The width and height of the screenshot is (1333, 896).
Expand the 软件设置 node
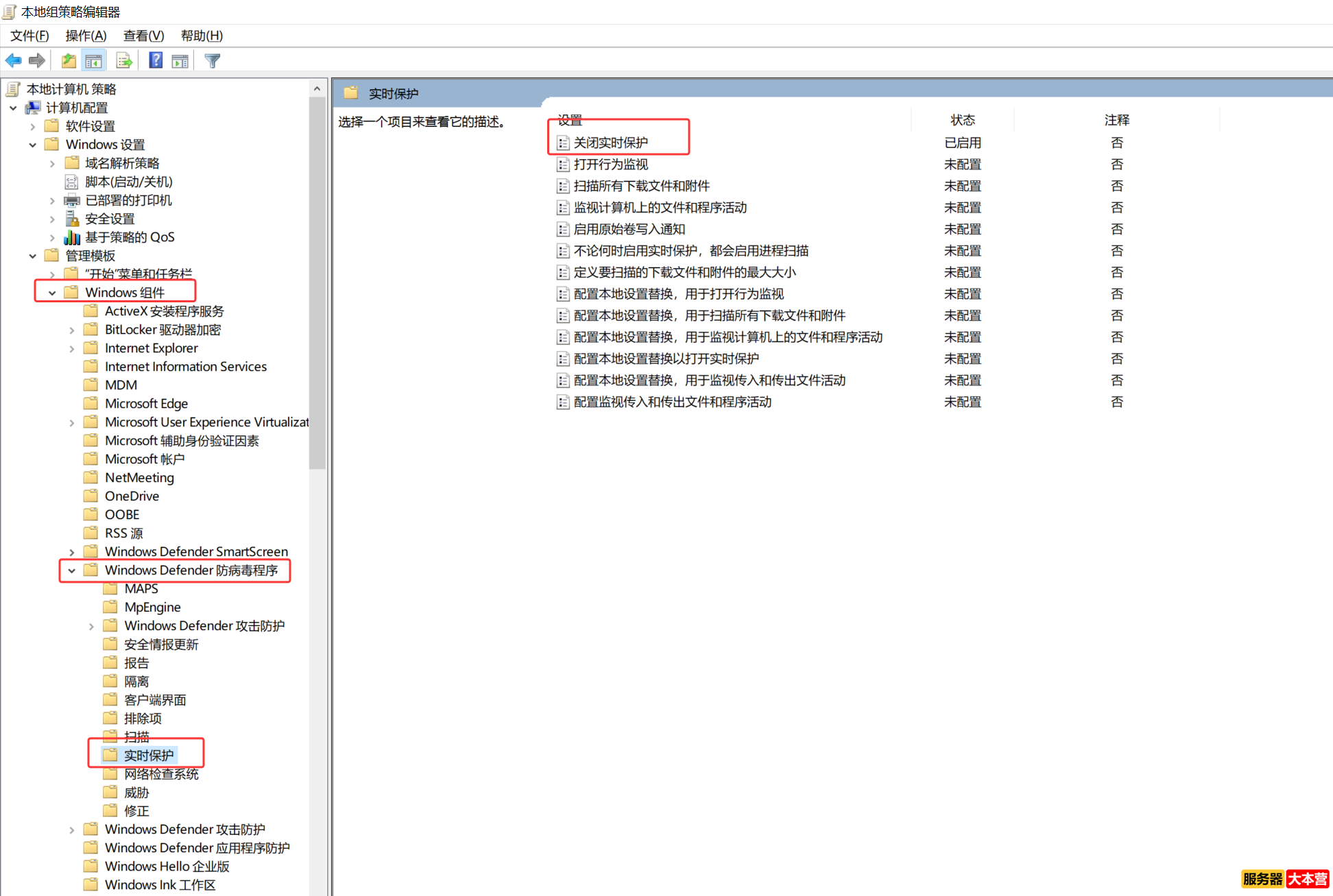pyautogui.click(x=32, y=126)
